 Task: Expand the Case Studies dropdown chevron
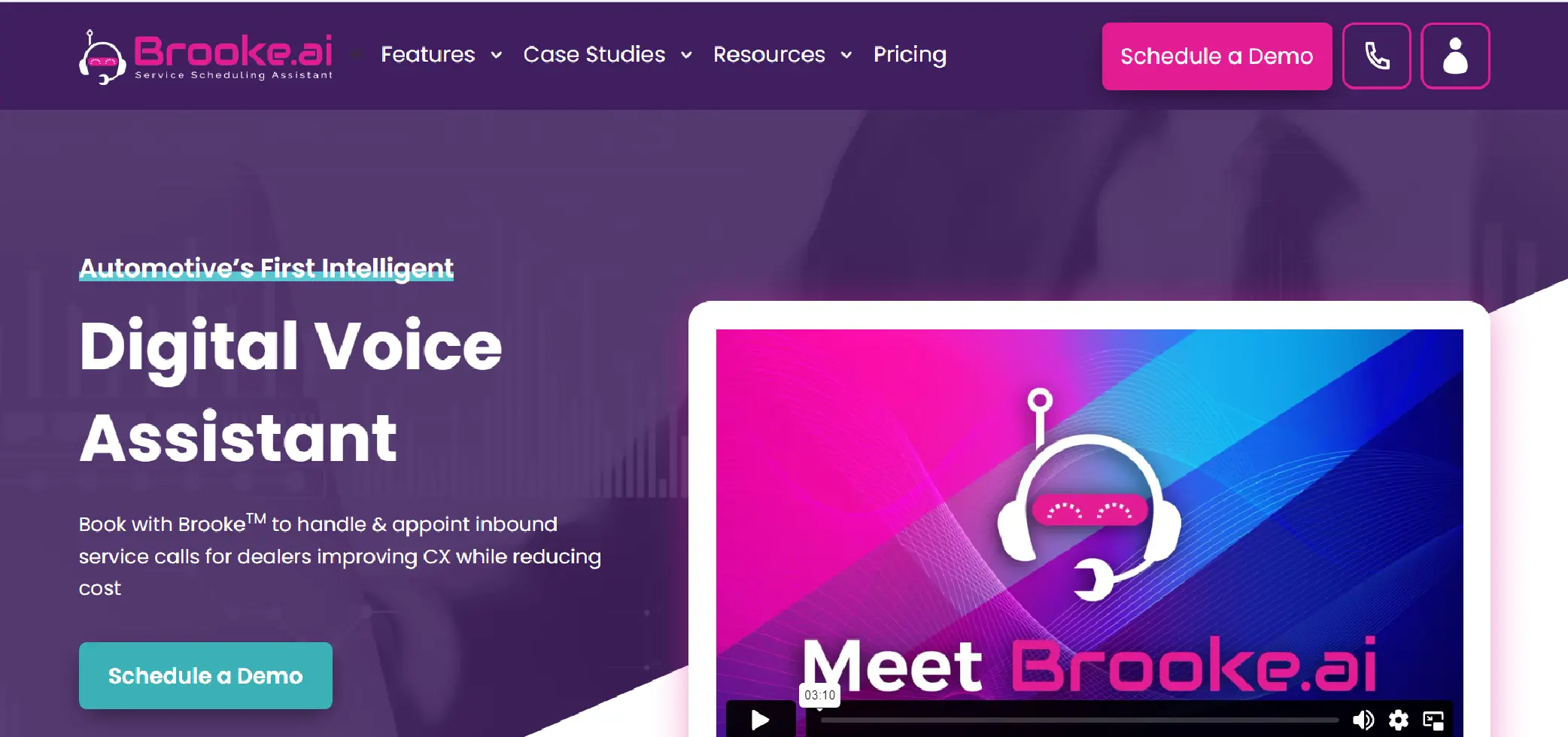686,55
